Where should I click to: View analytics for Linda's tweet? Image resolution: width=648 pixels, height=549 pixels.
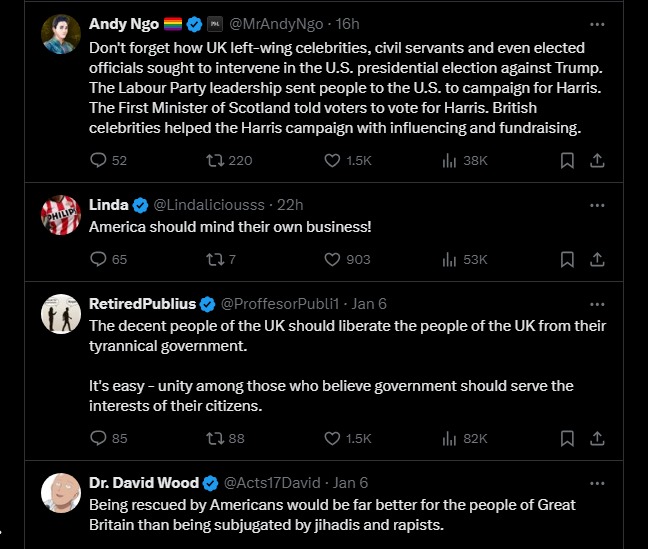pyautogui.click(x=450, y=259)
